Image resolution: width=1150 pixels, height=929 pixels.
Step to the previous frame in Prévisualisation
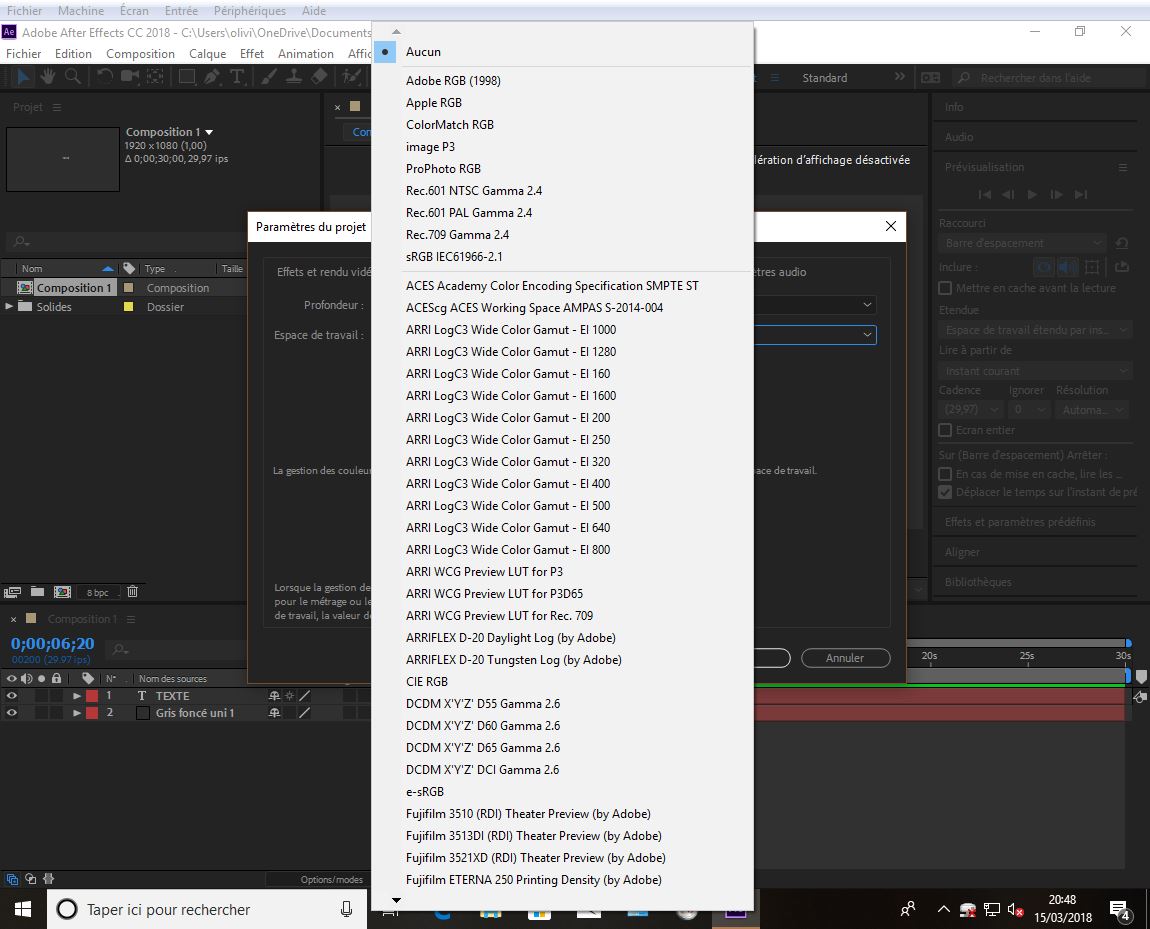coord(1008,194)
